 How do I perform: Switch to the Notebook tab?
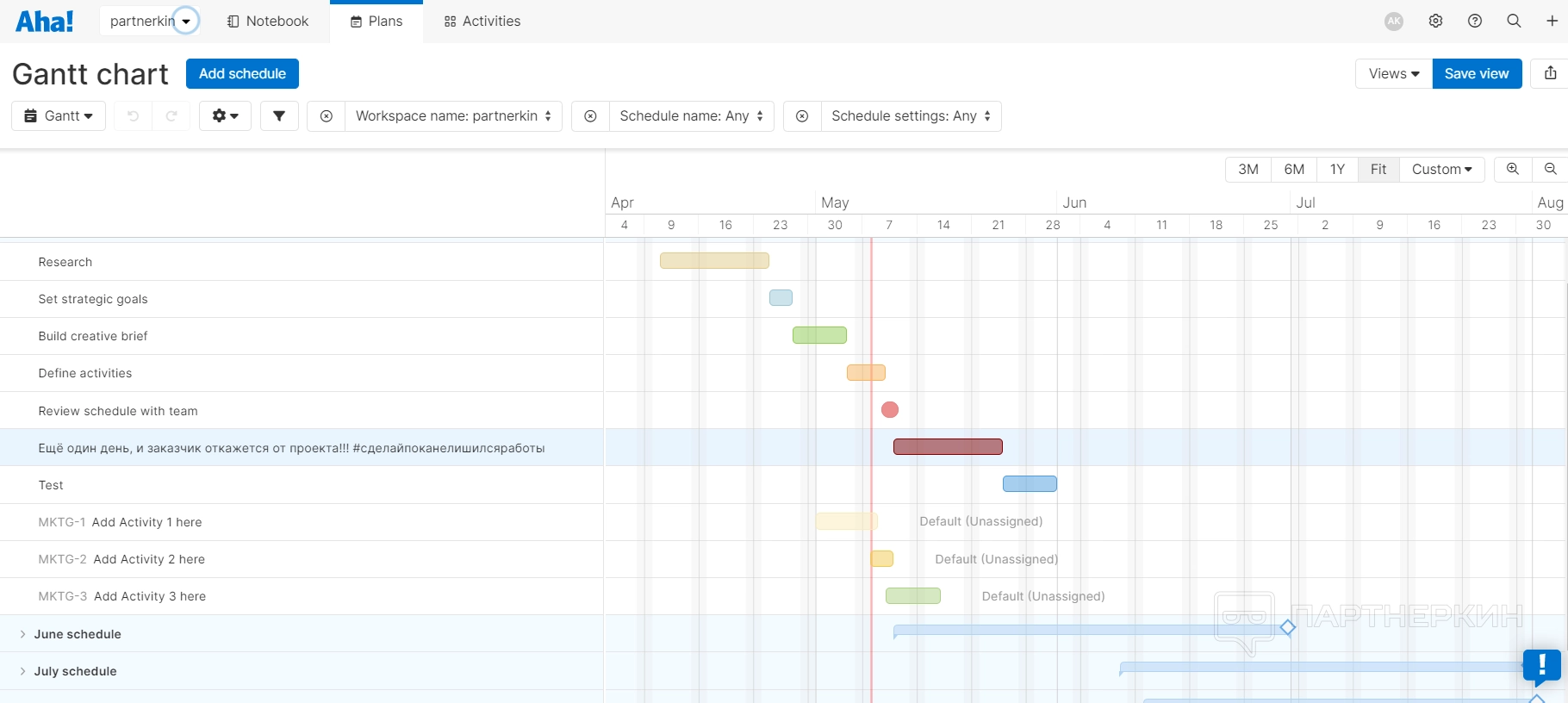point(267,21)
